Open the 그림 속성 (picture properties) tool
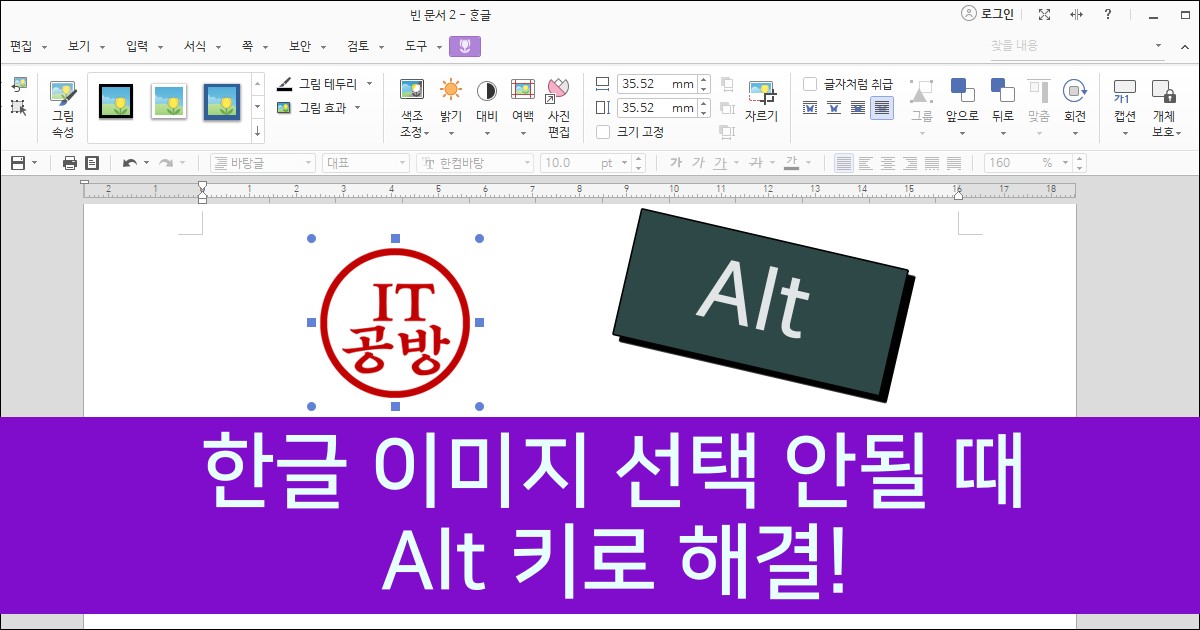This screenshot has height=630, width=1200. tap(63, 102)
